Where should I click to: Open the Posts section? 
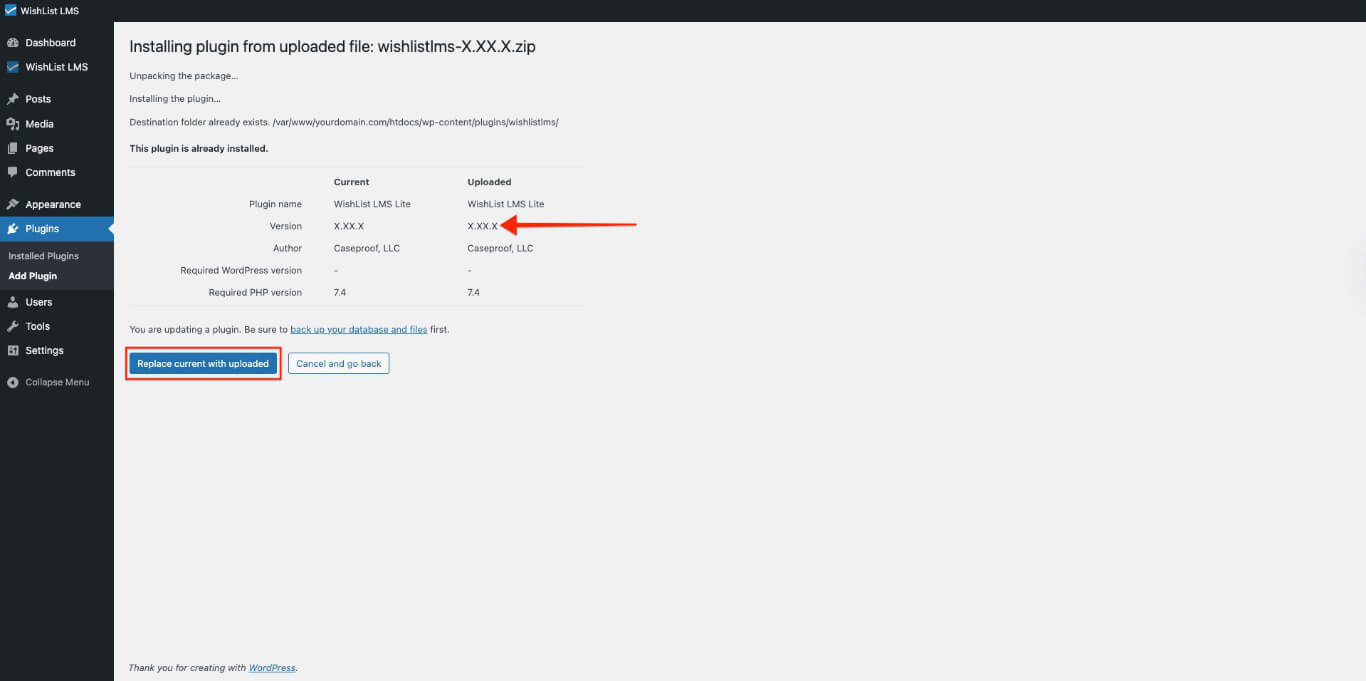(37, 99)
